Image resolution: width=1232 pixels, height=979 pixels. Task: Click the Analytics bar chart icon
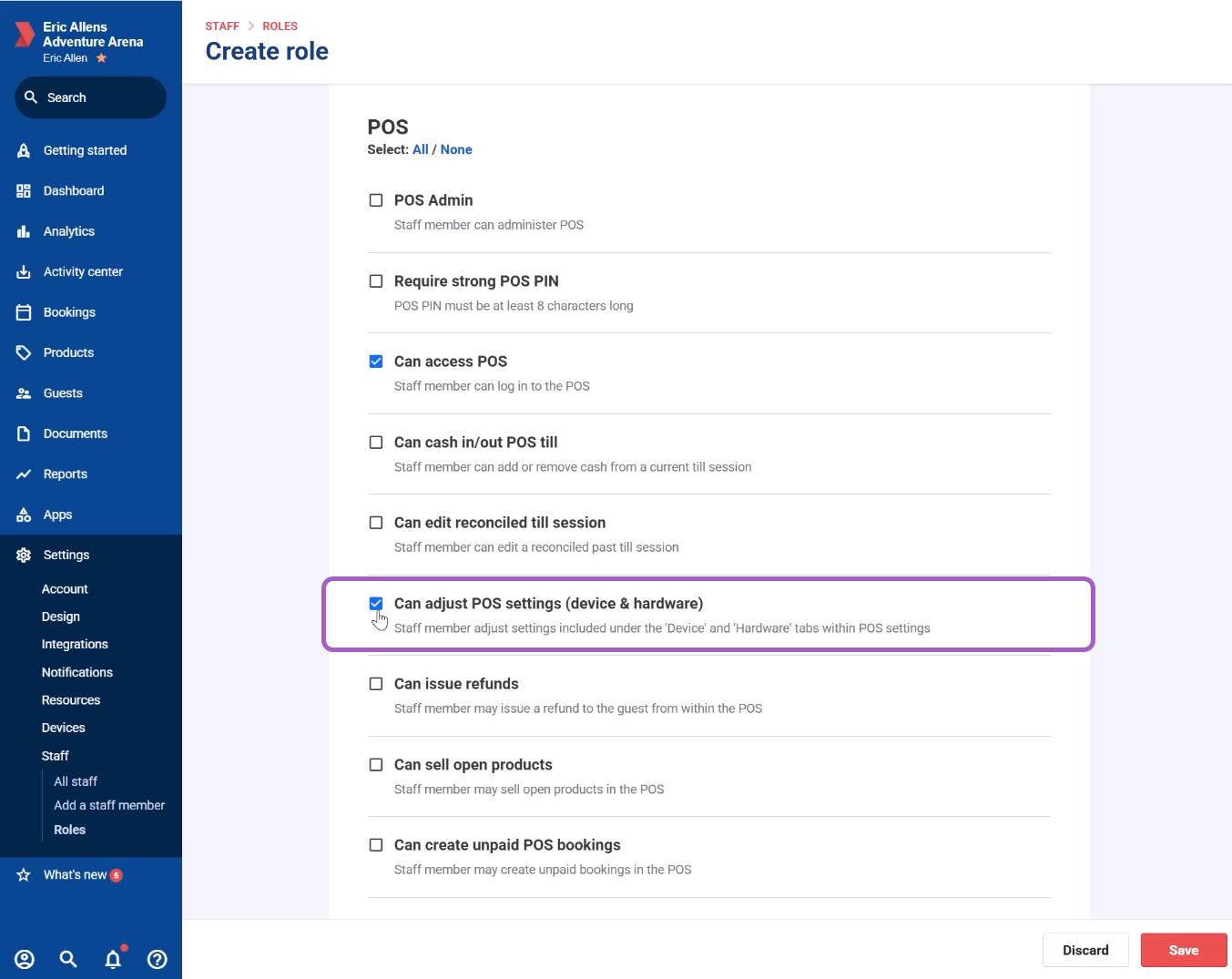tap(24, 231)
